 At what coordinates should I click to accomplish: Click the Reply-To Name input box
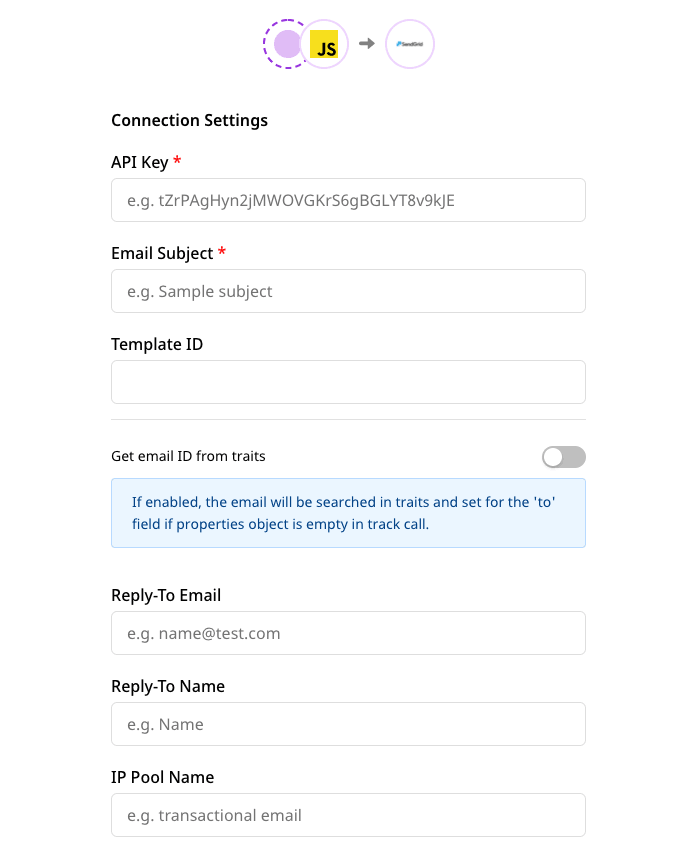pos(348,724)
